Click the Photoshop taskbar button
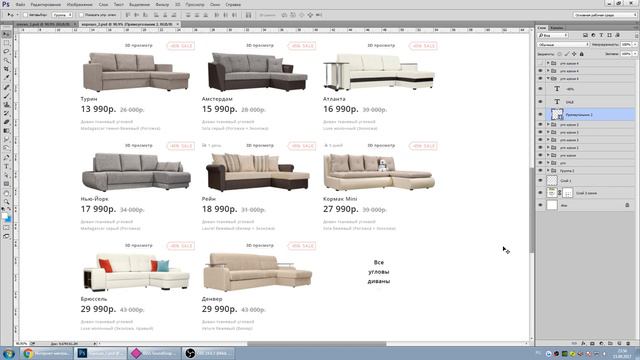The width and height of the screenshot is (640, 360). click(x=101, y=353)
